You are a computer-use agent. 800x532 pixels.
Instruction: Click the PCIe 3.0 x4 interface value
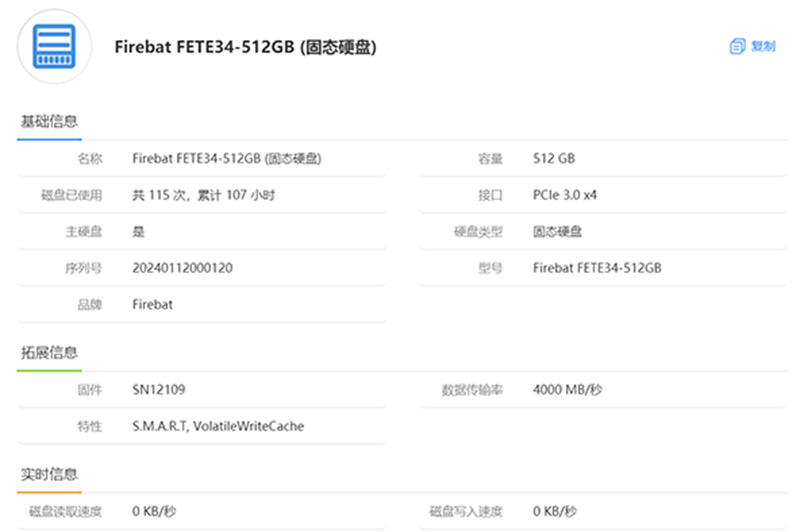click(x=565, y=195)
